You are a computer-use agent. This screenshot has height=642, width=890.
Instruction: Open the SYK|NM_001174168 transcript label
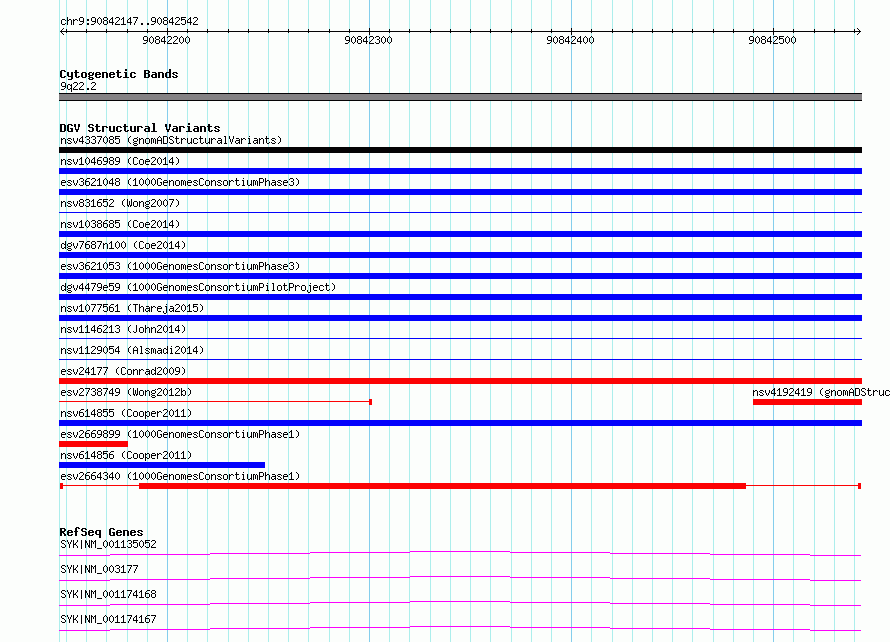(x=108, y=594)
